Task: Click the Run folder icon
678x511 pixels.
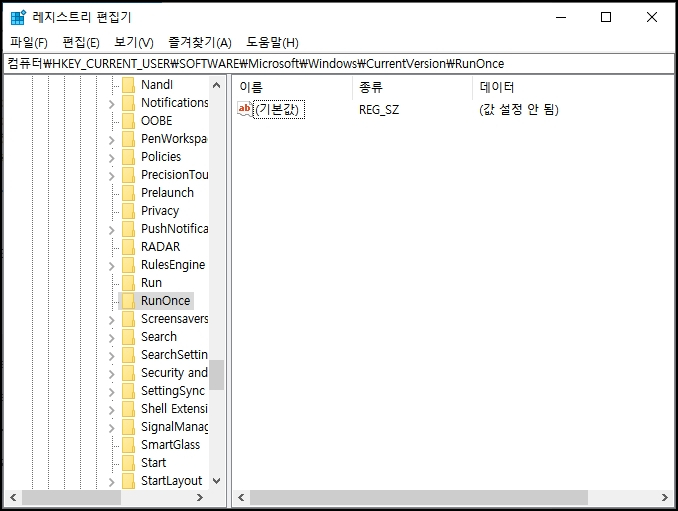Action: tap(128, 283)
